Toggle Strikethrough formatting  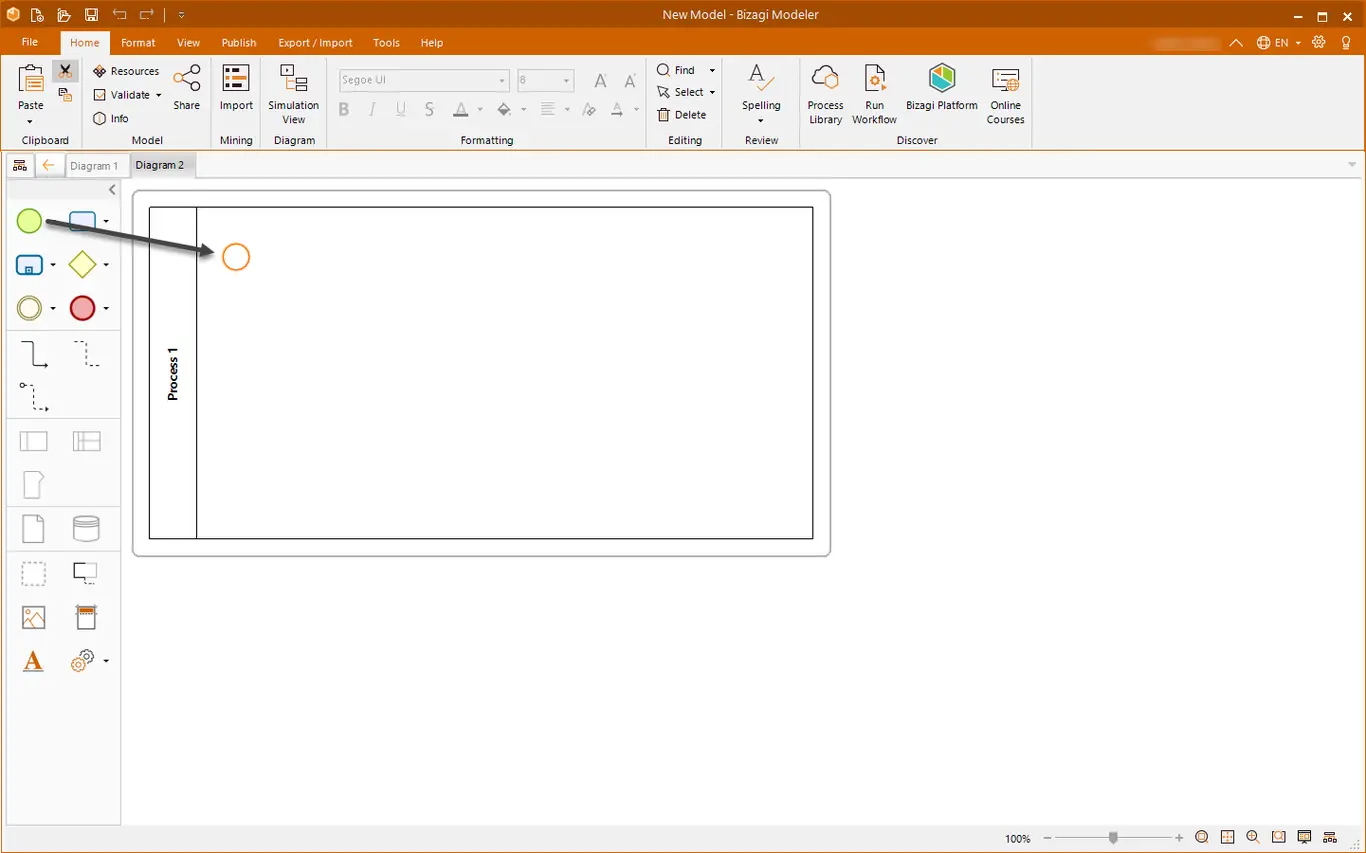point(429,109)
